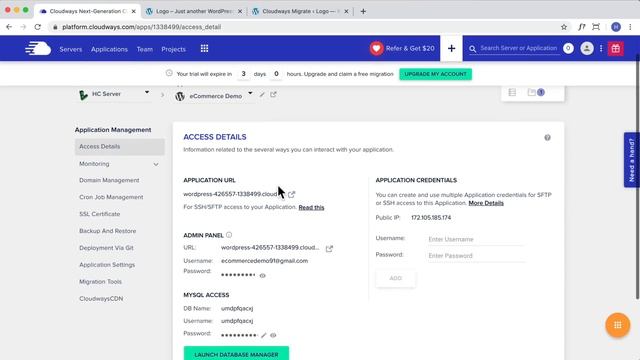This screenshot has height=360, width=640.
Task: Click the heart Refer icon
Action: point(376,49)
